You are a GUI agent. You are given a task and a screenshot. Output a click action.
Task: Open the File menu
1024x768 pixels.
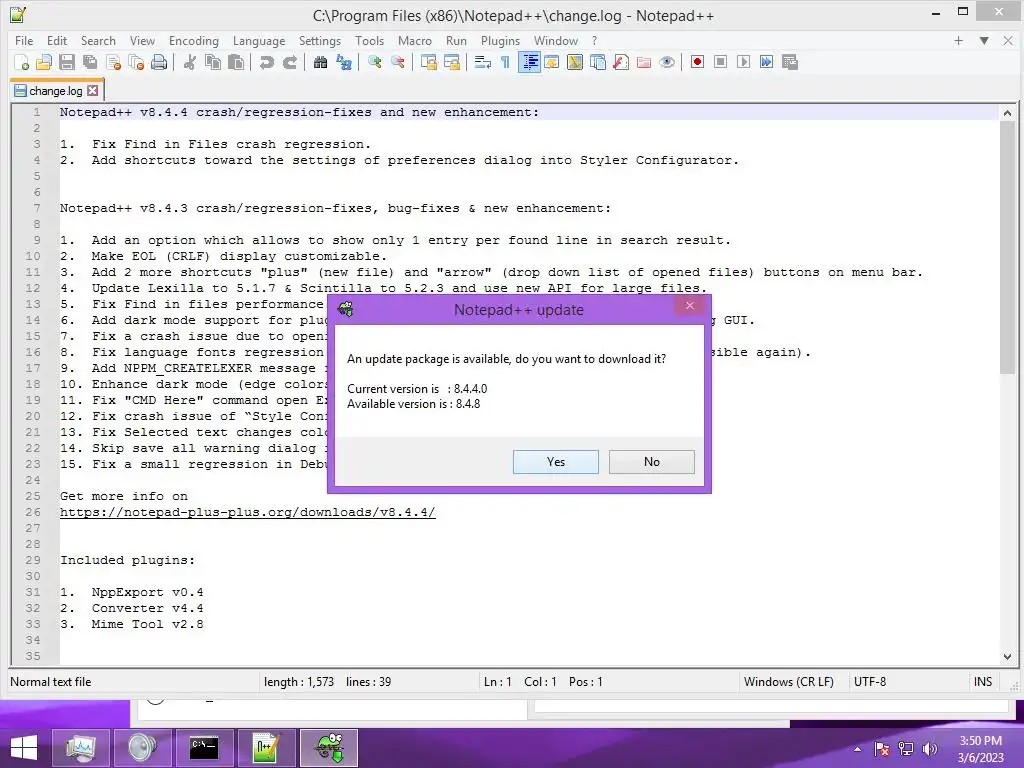point(24,40)
